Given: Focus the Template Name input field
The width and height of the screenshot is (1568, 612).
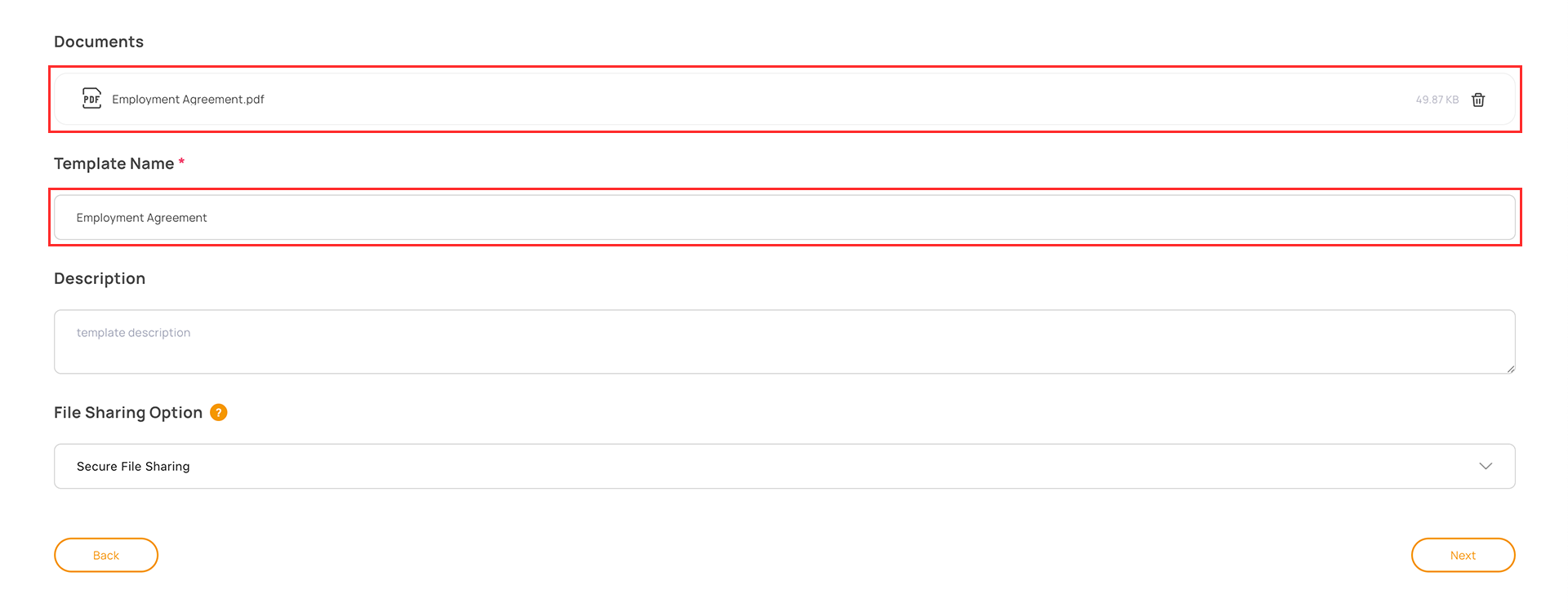Looking at the screenshot, I should click(x=784, y=218).
